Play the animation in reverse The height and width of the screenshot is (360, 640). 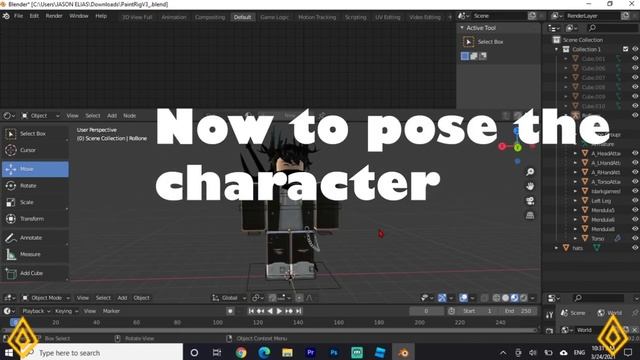tap(270, 311)
